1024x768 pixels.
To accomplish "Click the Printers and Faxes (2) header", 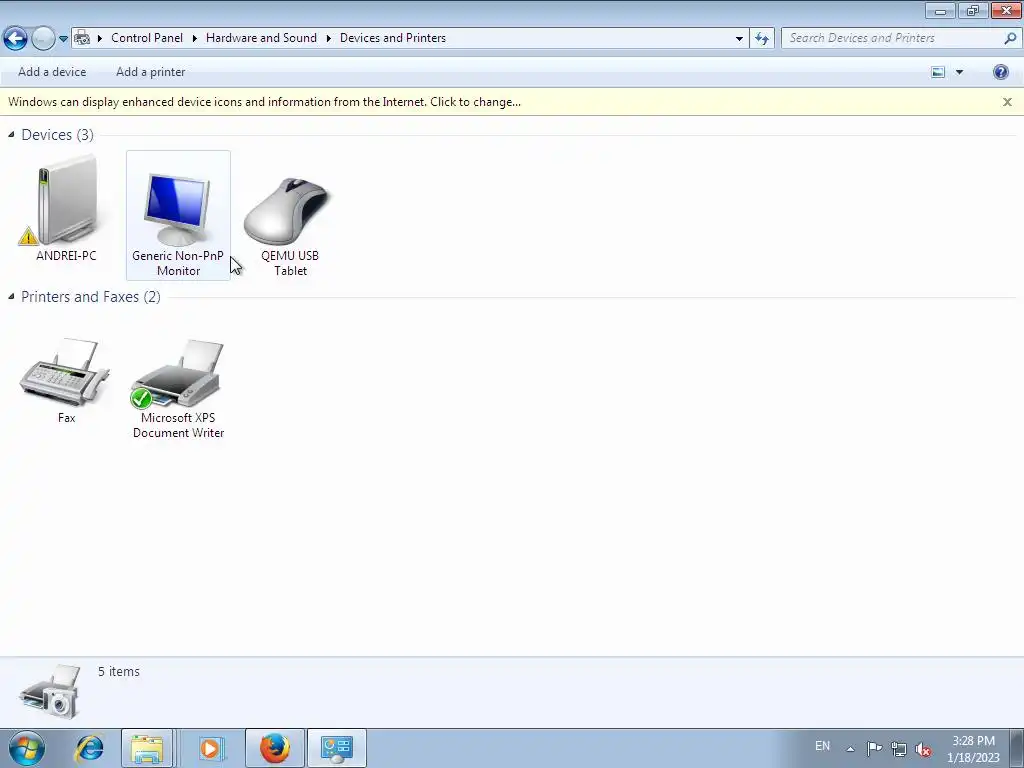I will click(x=91, y=296).
